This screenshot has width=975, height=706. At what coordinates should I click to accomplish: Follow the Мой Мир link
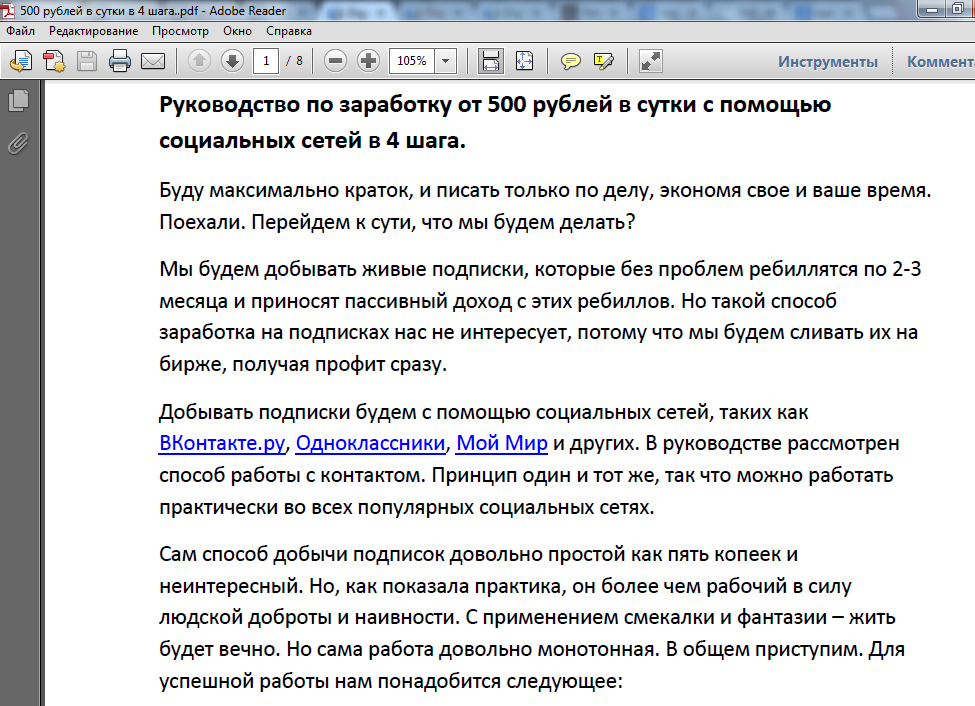click(502, 443)
